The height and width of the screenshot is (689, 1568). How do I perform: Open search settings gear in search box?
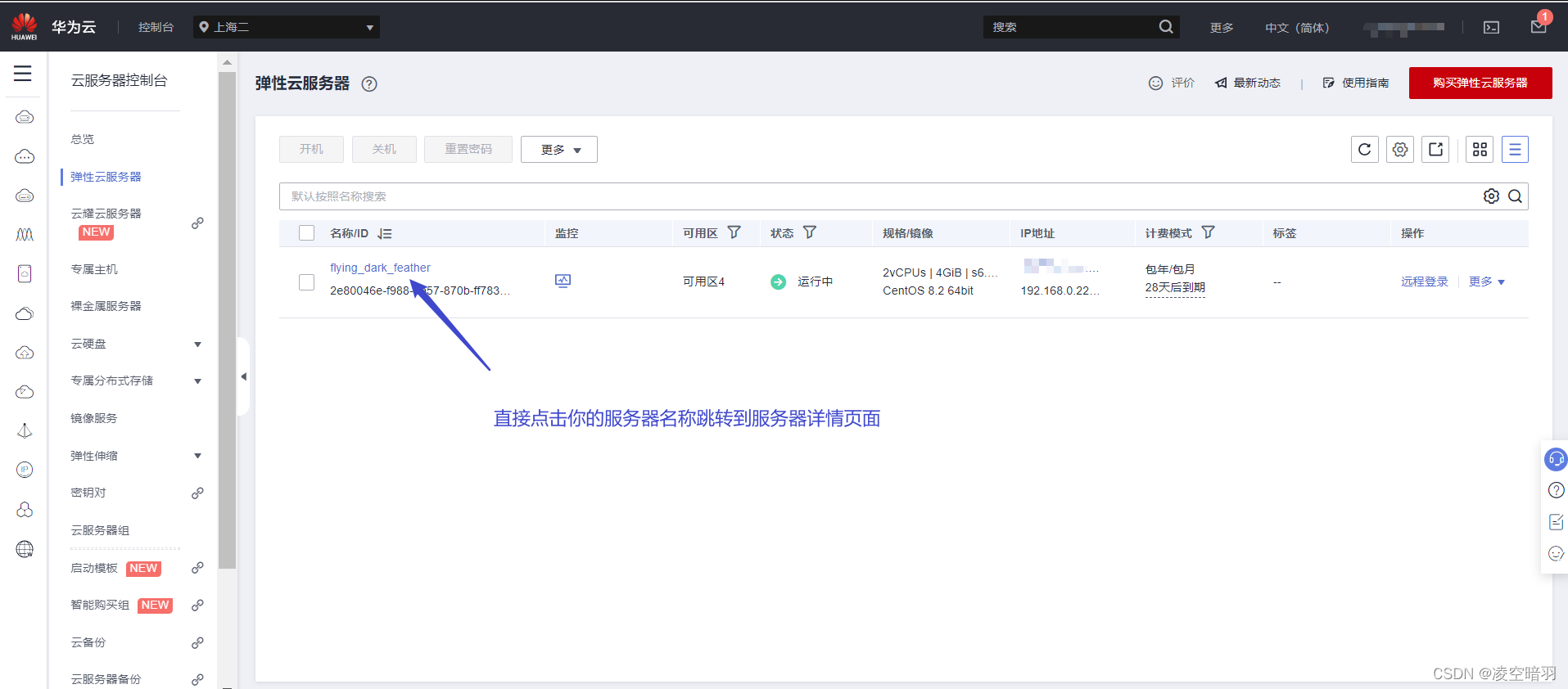click(1491, 196)
